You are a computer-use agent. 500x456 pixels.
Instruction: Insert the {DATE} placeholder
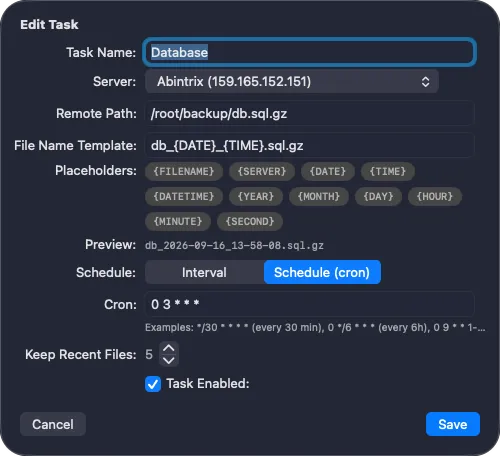coord(328,171)
